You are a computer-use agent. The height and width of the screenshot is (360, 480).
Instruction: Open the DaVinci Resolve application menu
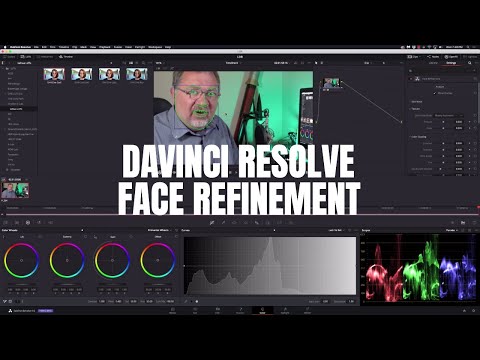pos(20,47)
